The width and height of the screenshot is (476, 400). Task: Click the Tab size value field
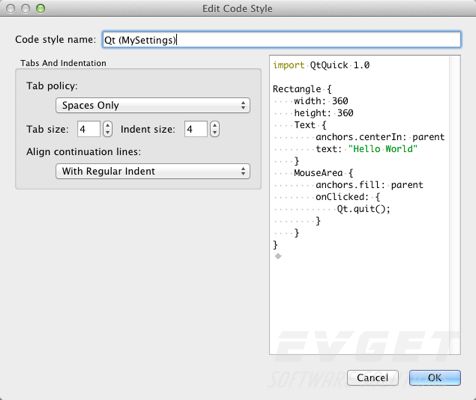point(89,129)
